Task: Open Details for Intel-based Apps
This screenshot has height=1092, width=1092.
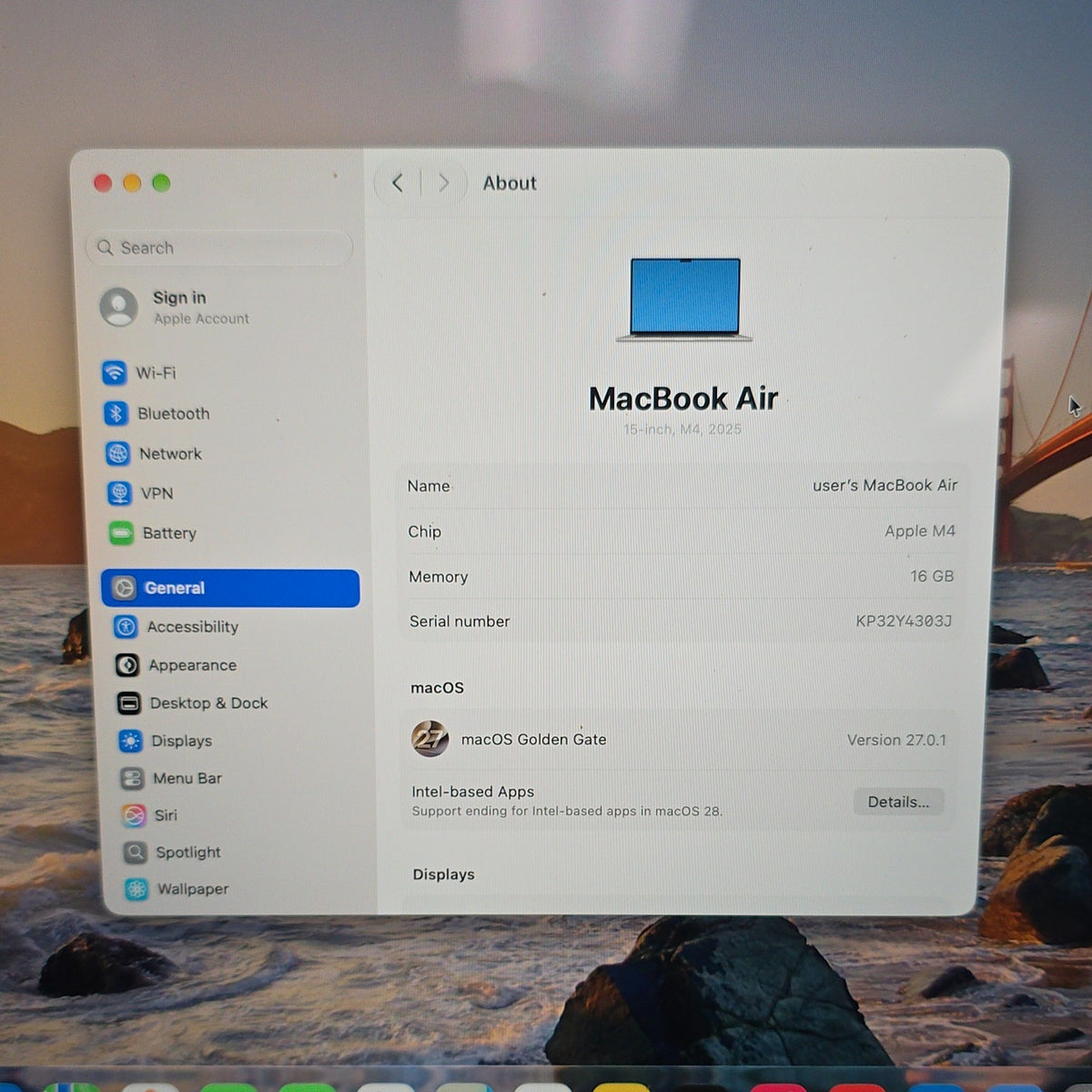Action: (x=898, y=802)
